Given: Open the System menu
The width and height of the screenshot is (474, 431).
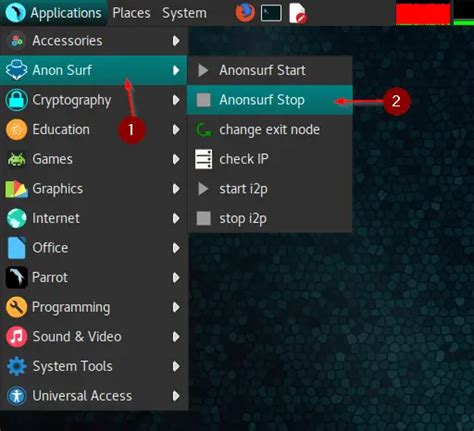Looking at the screenshot, I should (x=184, y=13).
